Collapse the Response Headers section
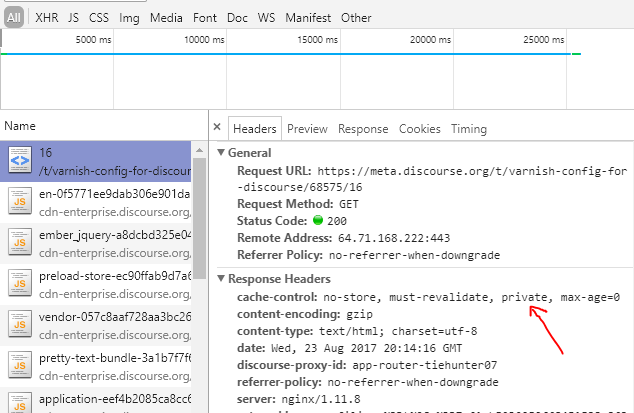Image resolution: width=634 pixels, height=413 pixels. click(x=222, y=279)
